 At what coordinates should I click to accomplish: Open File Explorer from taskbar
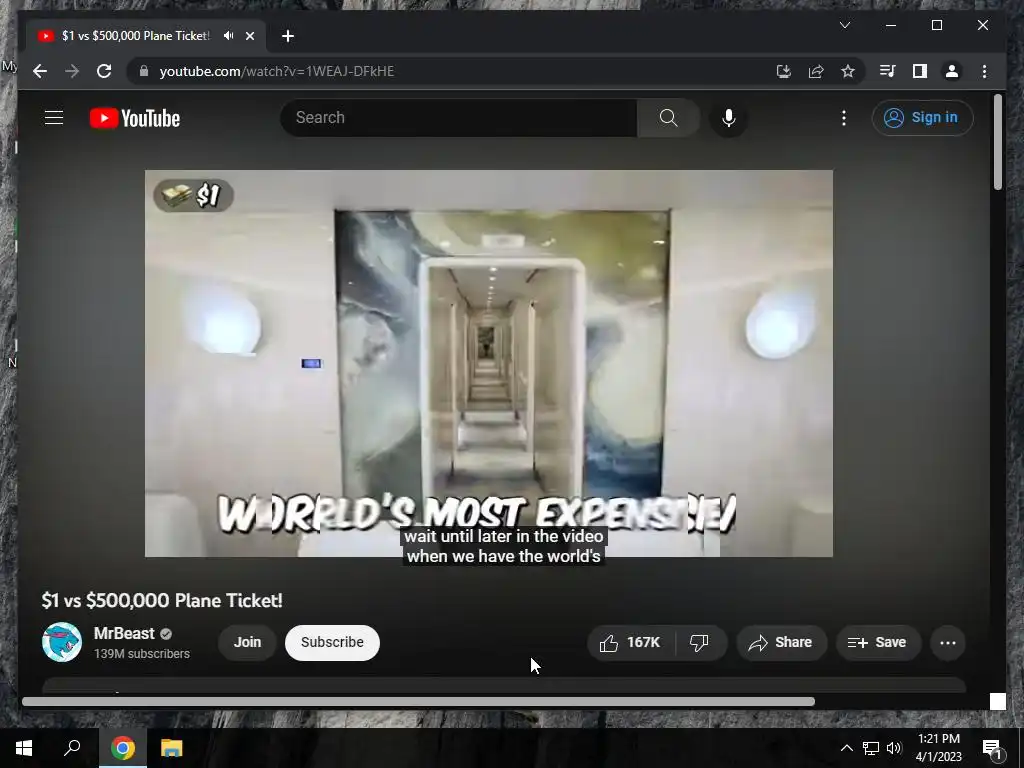click(x=172, y=748)
